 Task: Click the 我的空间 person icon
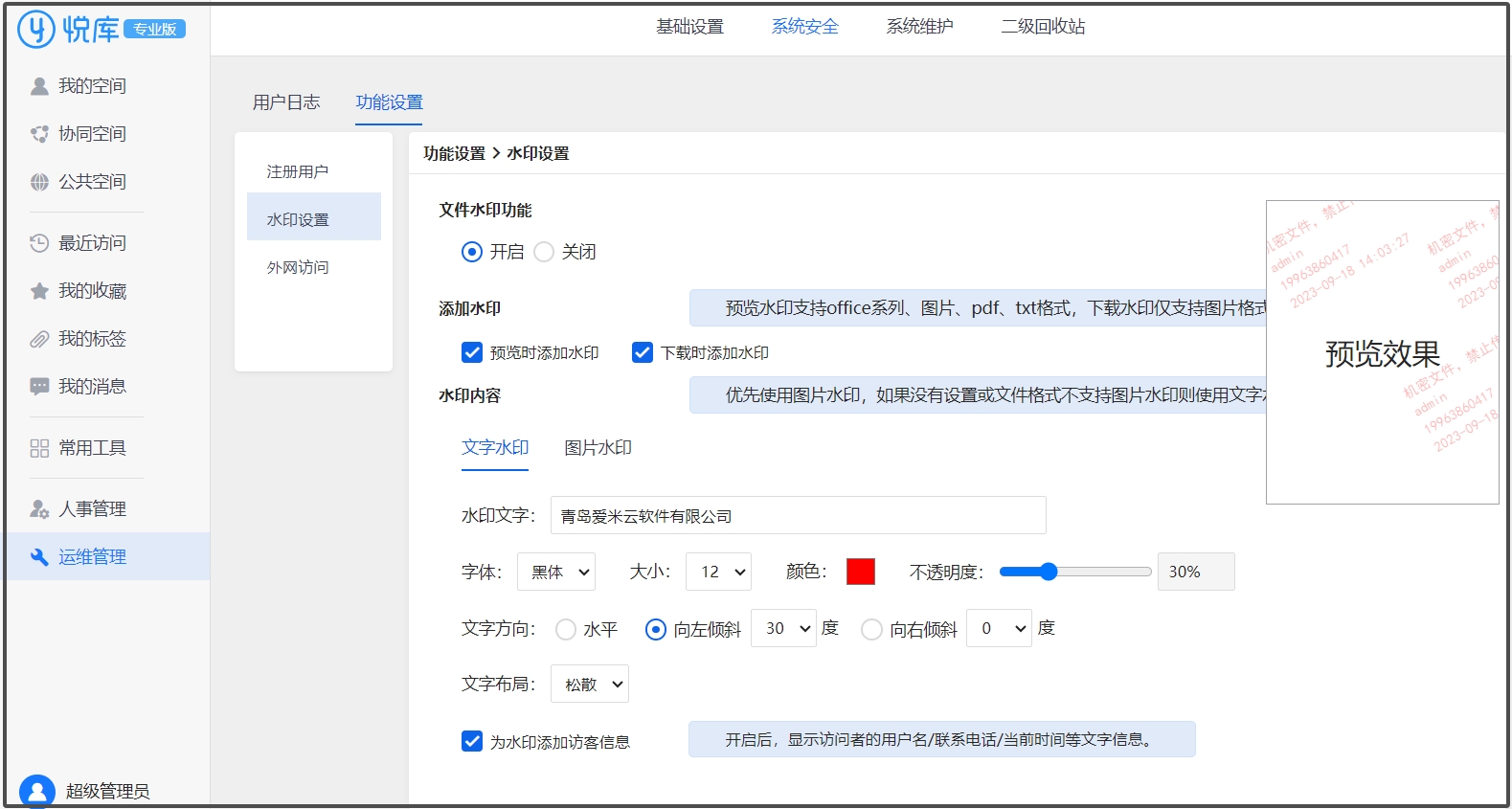click(x=39, y=86)
